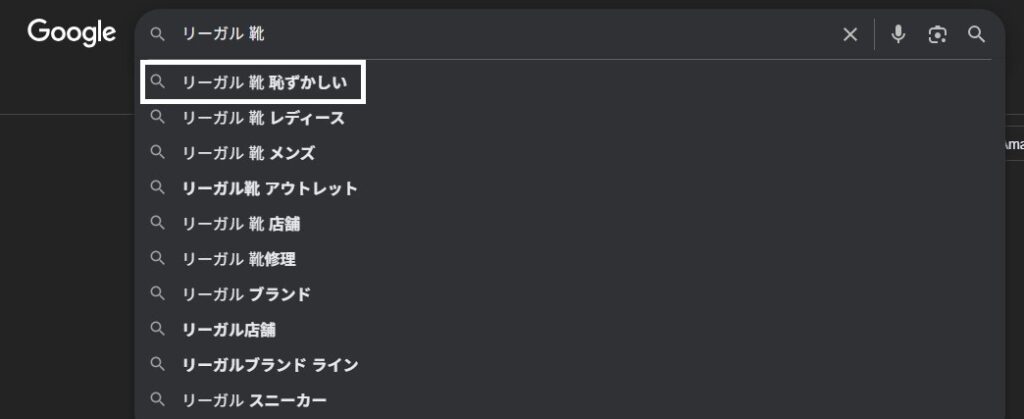Screen dimensions: 1024x419
Task: Open Google Lens image search
Action: point(937,35)
